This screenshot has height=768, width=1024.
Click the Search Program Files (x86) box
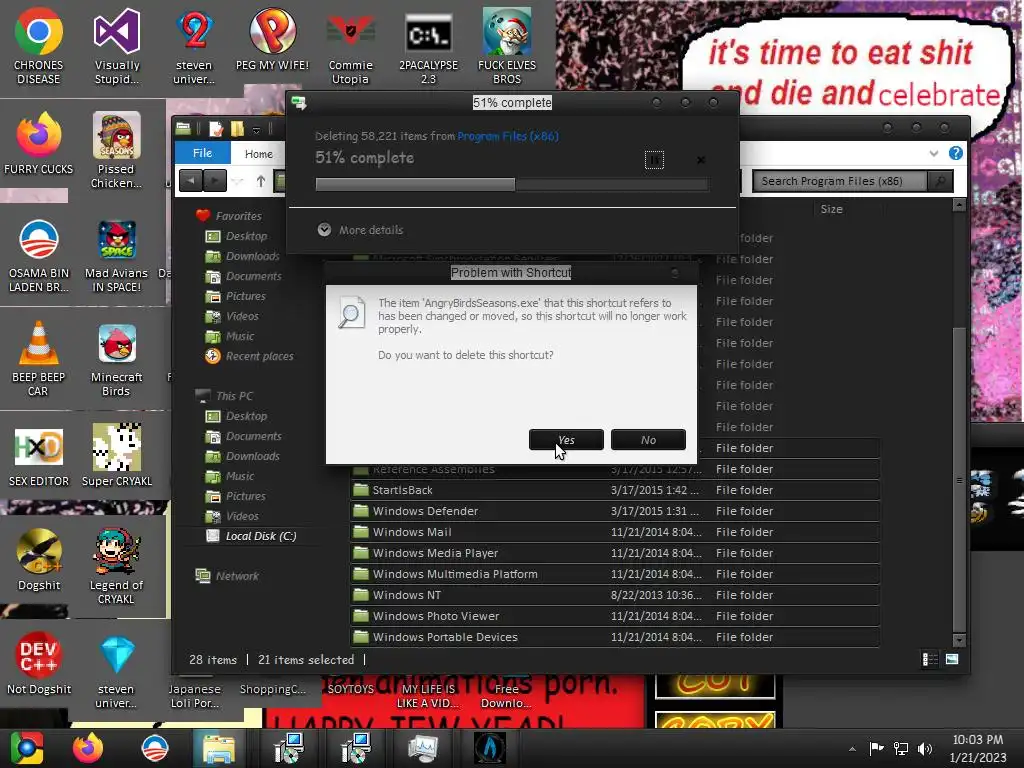click(839, 181)
